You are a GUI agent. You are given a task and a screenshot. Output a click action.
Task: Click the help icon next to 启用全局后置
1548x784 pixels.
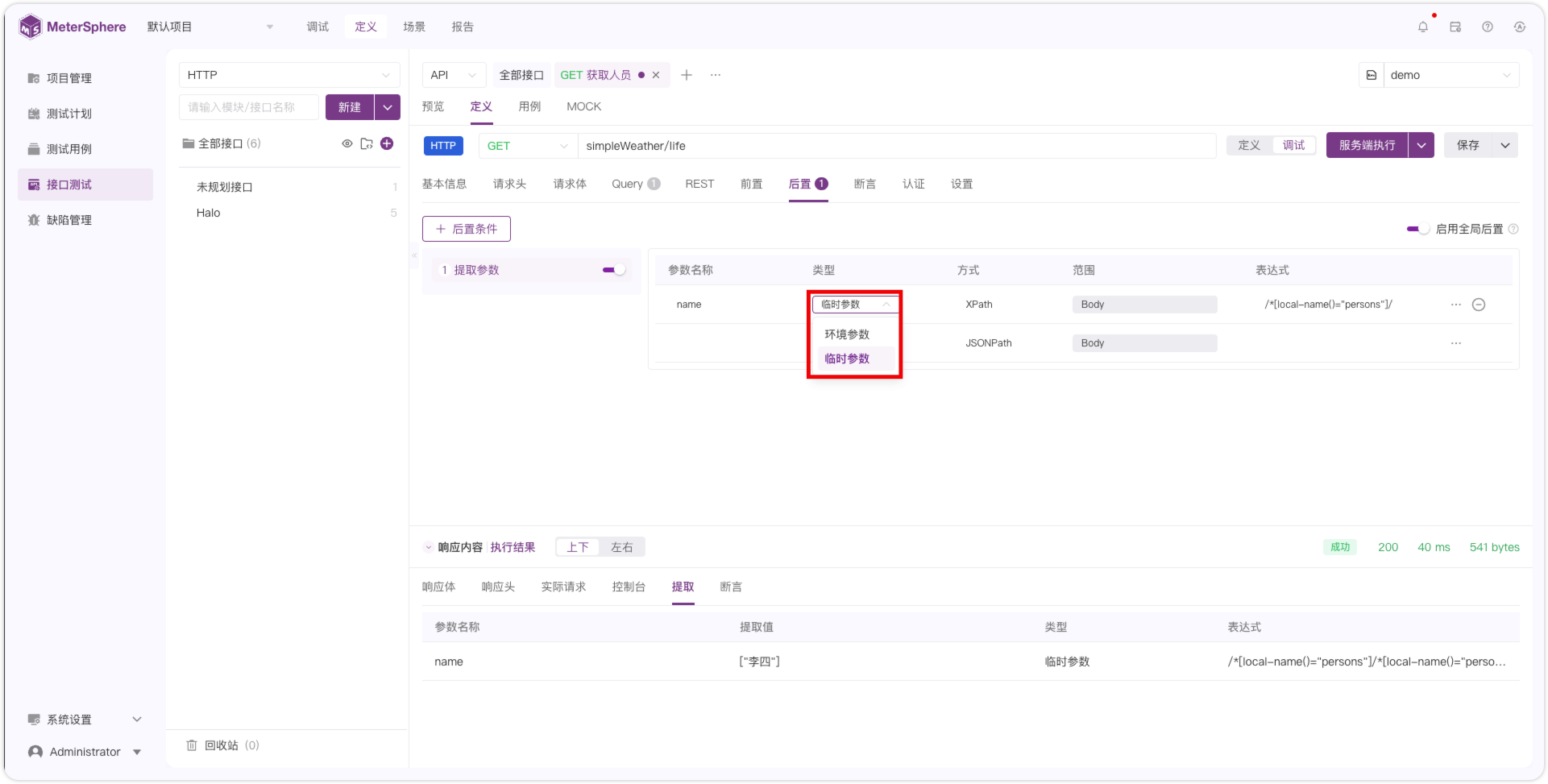point(1513,229)
